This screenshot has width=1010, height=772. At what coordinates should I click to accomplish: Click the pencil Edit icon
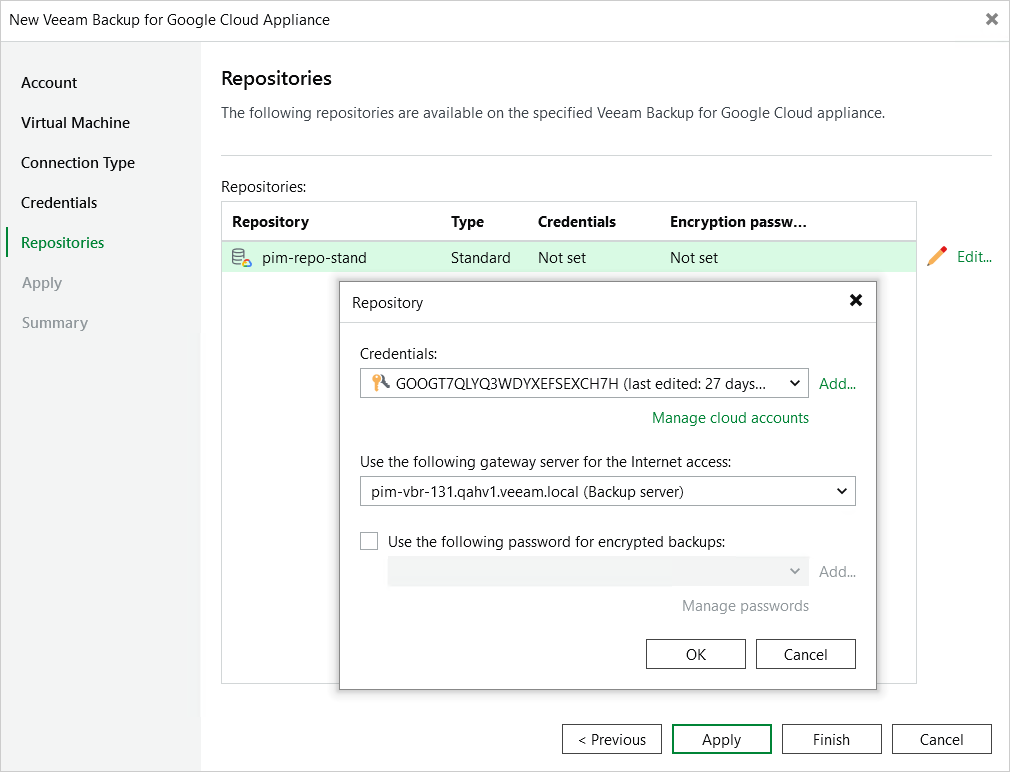[937, 256]
